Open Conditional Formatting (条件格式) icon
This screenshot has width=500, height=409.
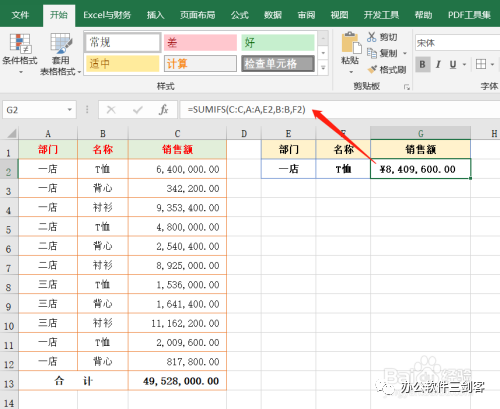point(20,43)
